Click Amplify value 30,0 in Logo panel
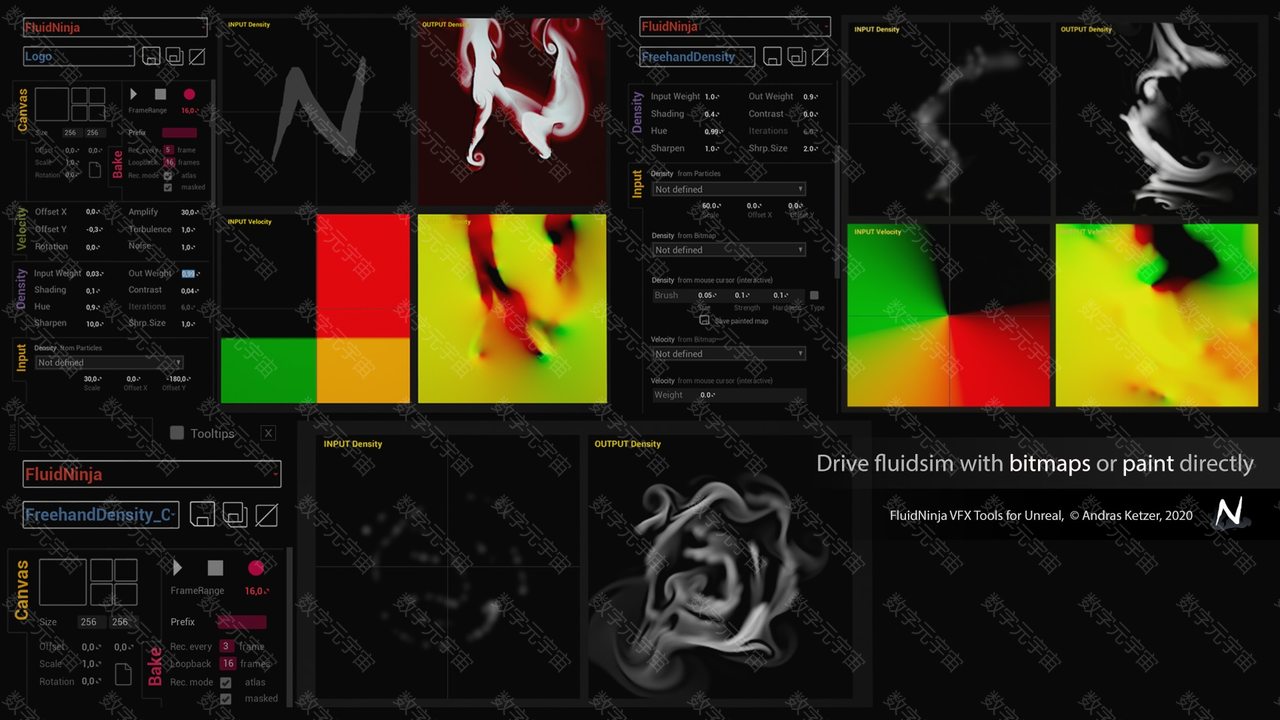1280x720 pixels. click(188, 212)
